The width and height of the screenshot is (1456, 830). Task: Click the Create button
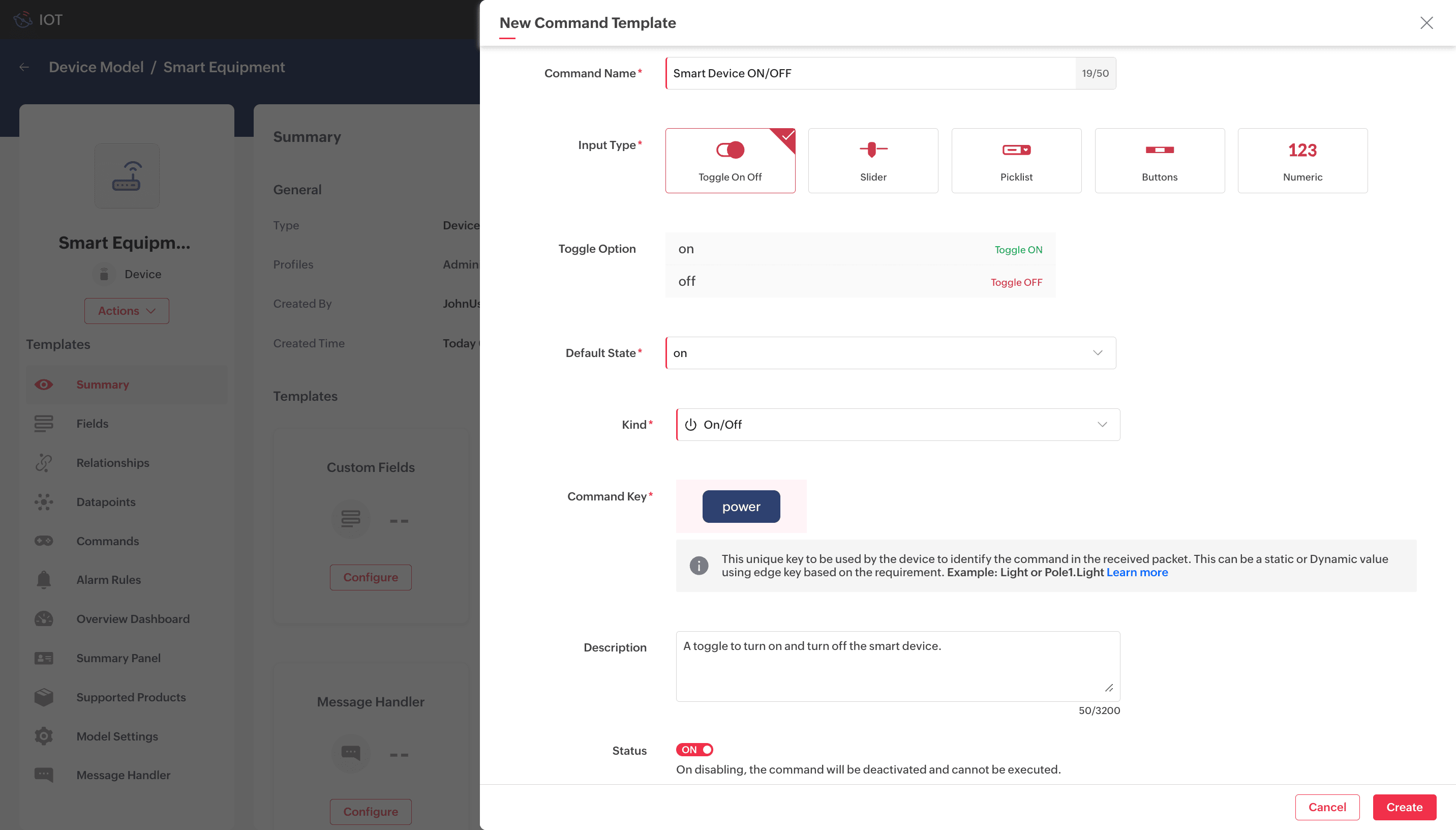pyautogui.click(x=1404, y=807)
